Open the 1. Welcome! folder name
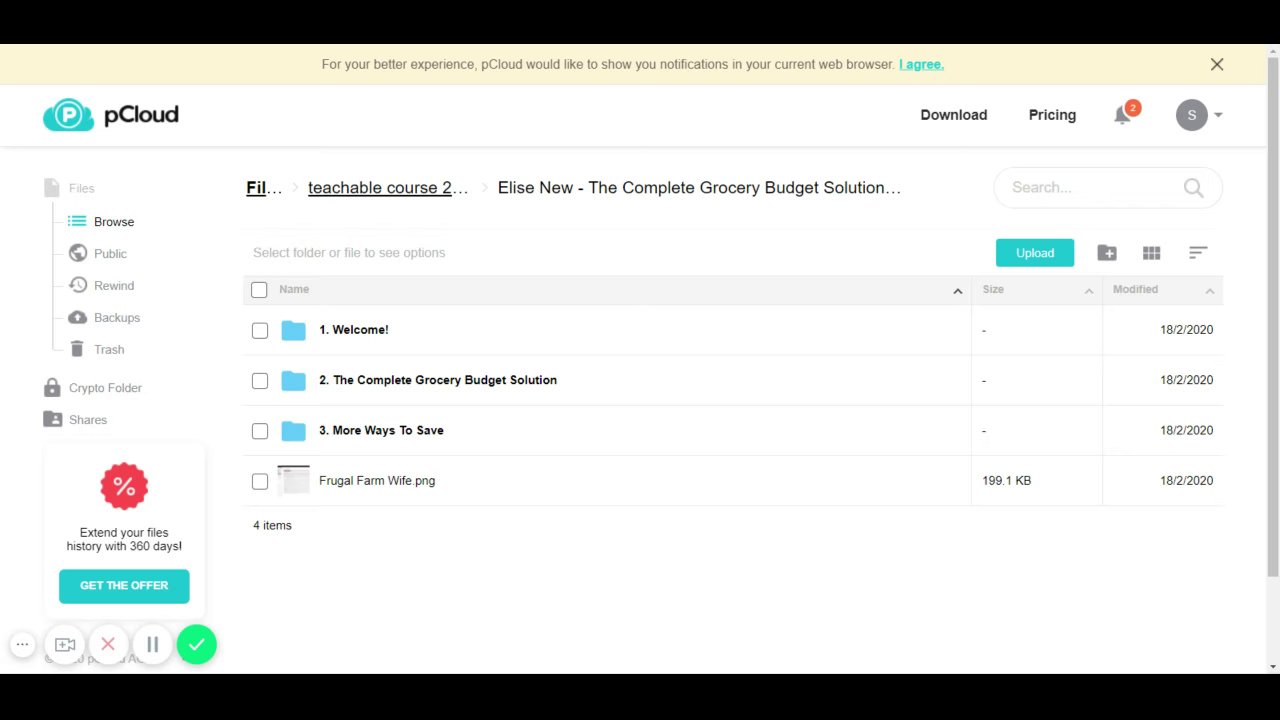 (x=354, y=330)
